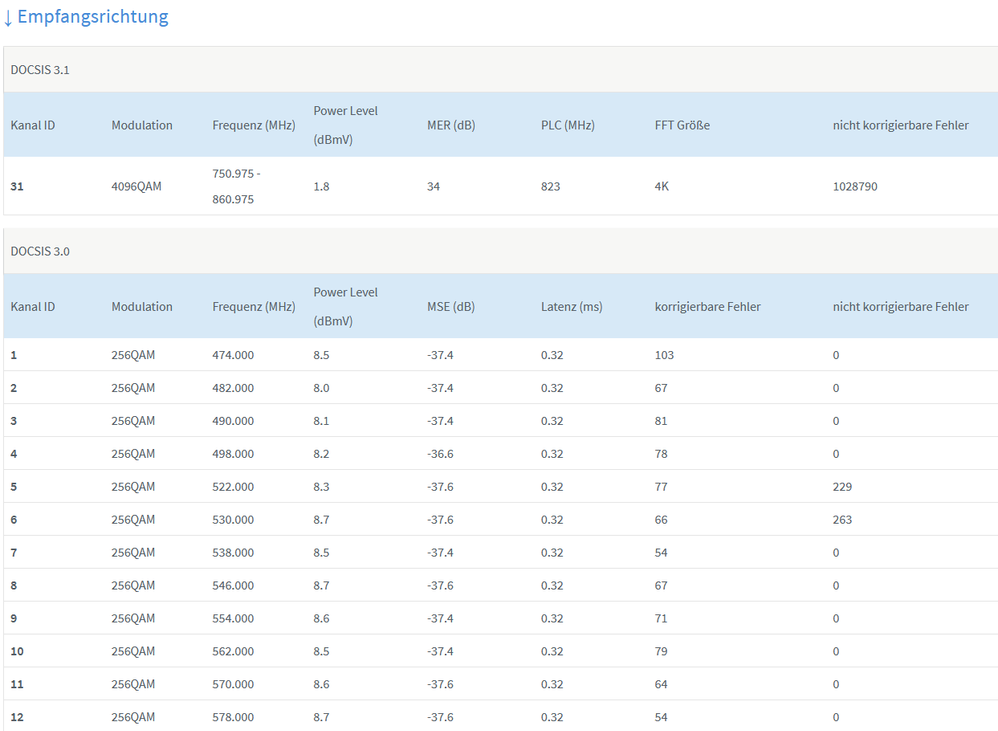
Task: Select the DOCSIS 3.1 section title
Action: pos(40,70)
